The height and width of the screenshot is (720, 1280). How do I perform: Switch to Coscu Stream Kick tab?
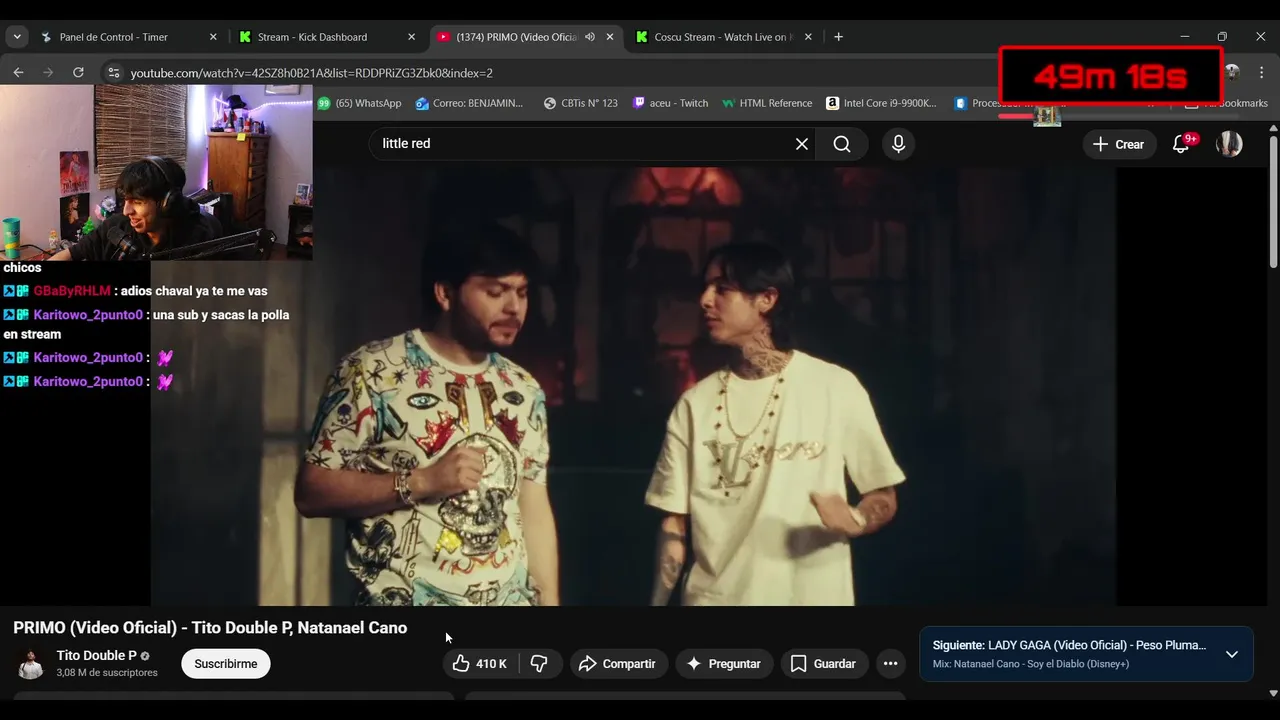[x=722, y=37]
